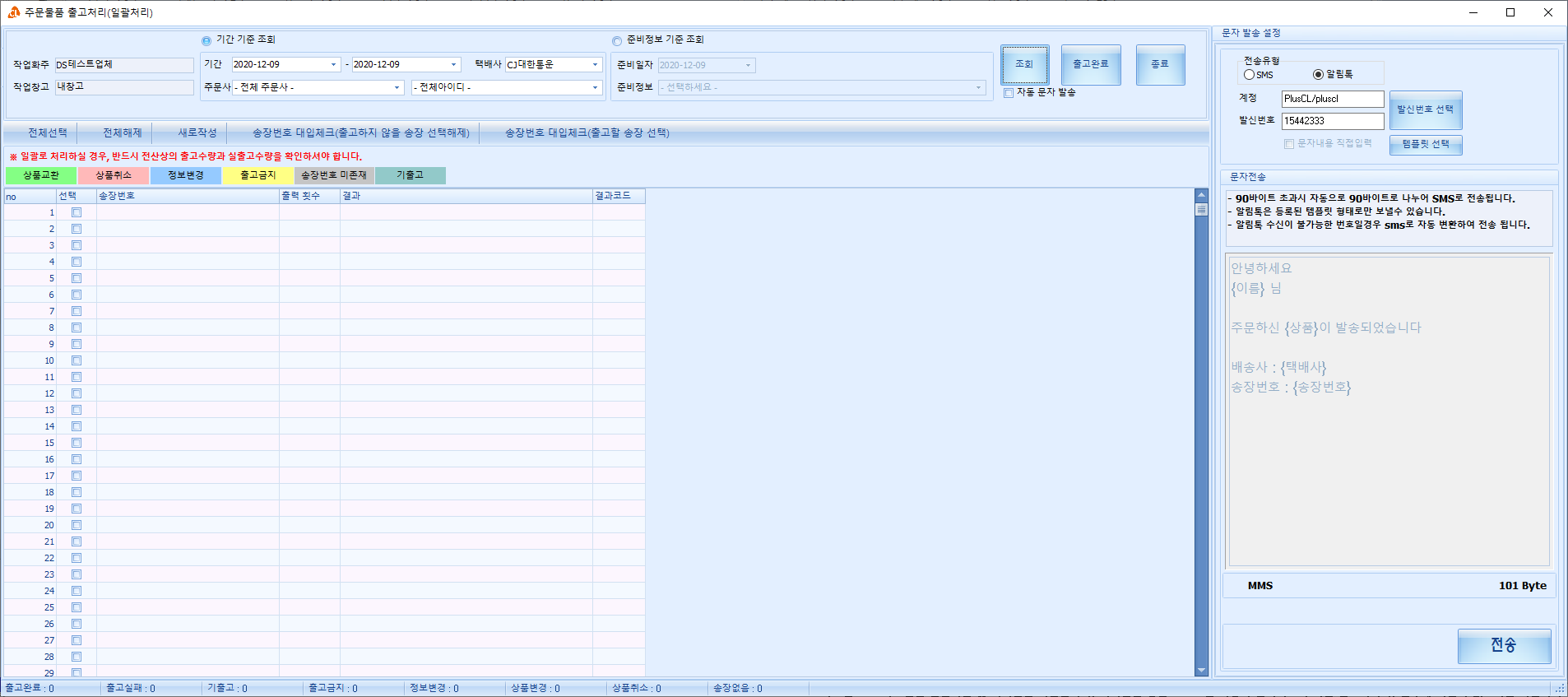1568x697 pixels.
Task: Click the 101 Byte counter text
Action: click(1523, 586)
